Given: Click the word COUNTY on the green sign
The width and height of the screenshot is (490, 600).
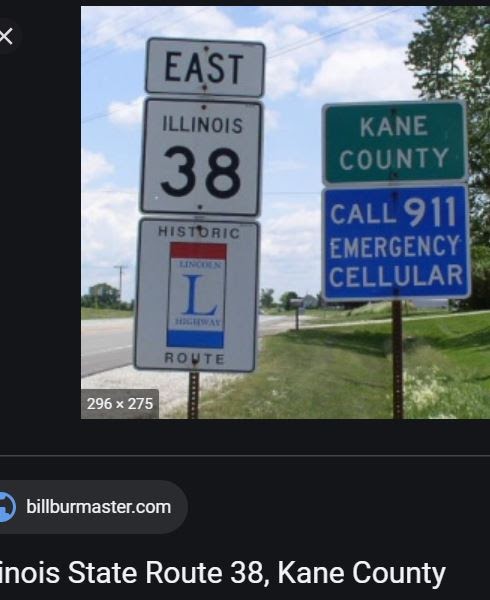Looking at the screenshot, I should [394, 158].
